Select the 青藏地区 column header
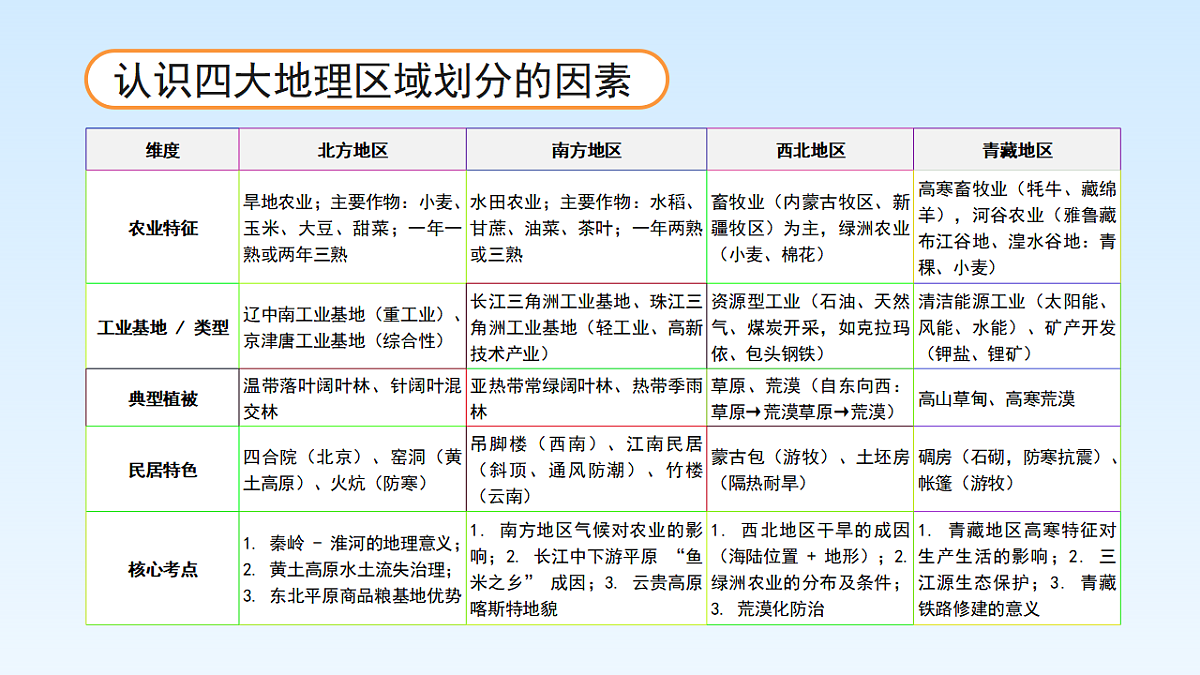The height and width of the screenshot is (675, 1200). tap(1017, 150)
